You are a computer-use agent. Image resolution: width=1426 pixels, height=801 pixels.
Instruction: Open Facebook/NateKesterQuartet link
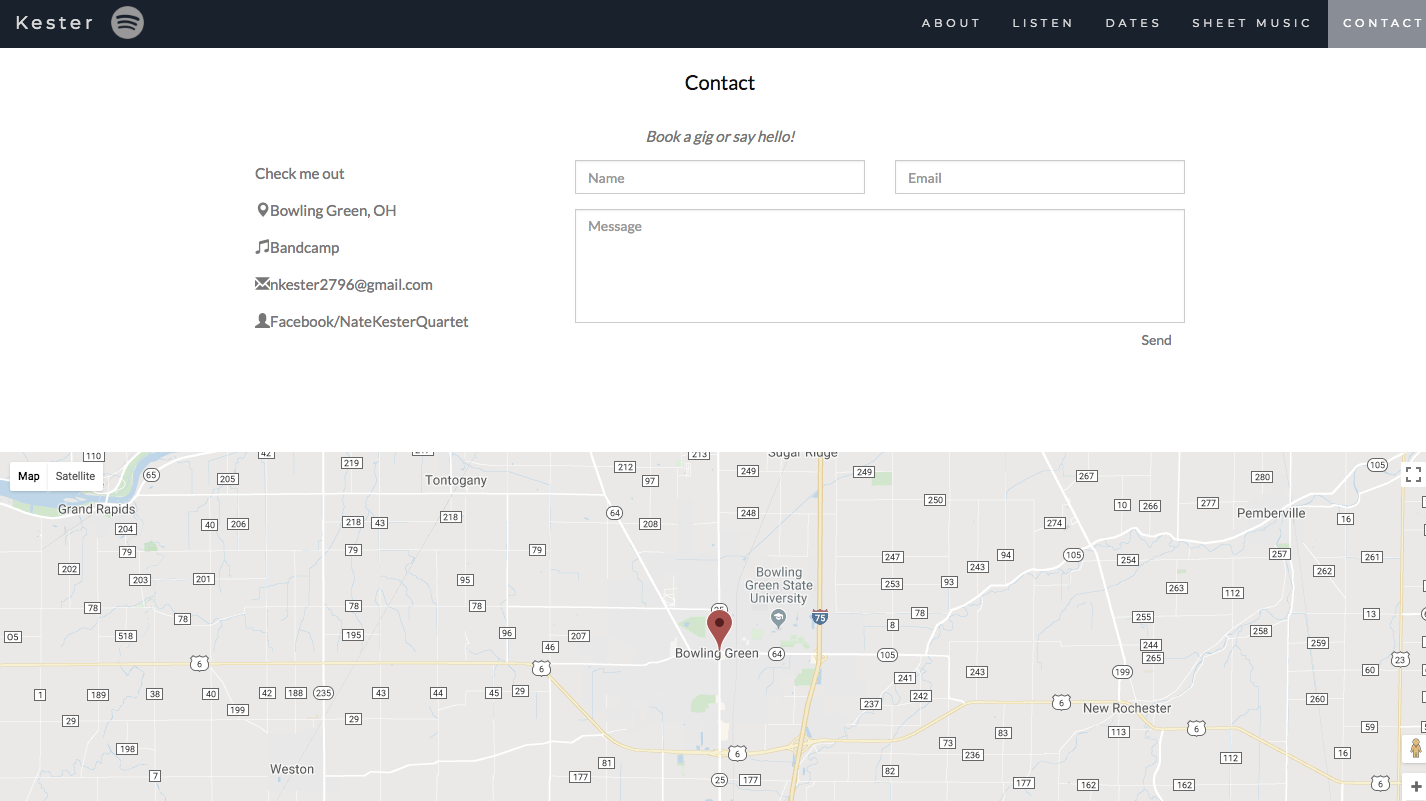point(369,322)
